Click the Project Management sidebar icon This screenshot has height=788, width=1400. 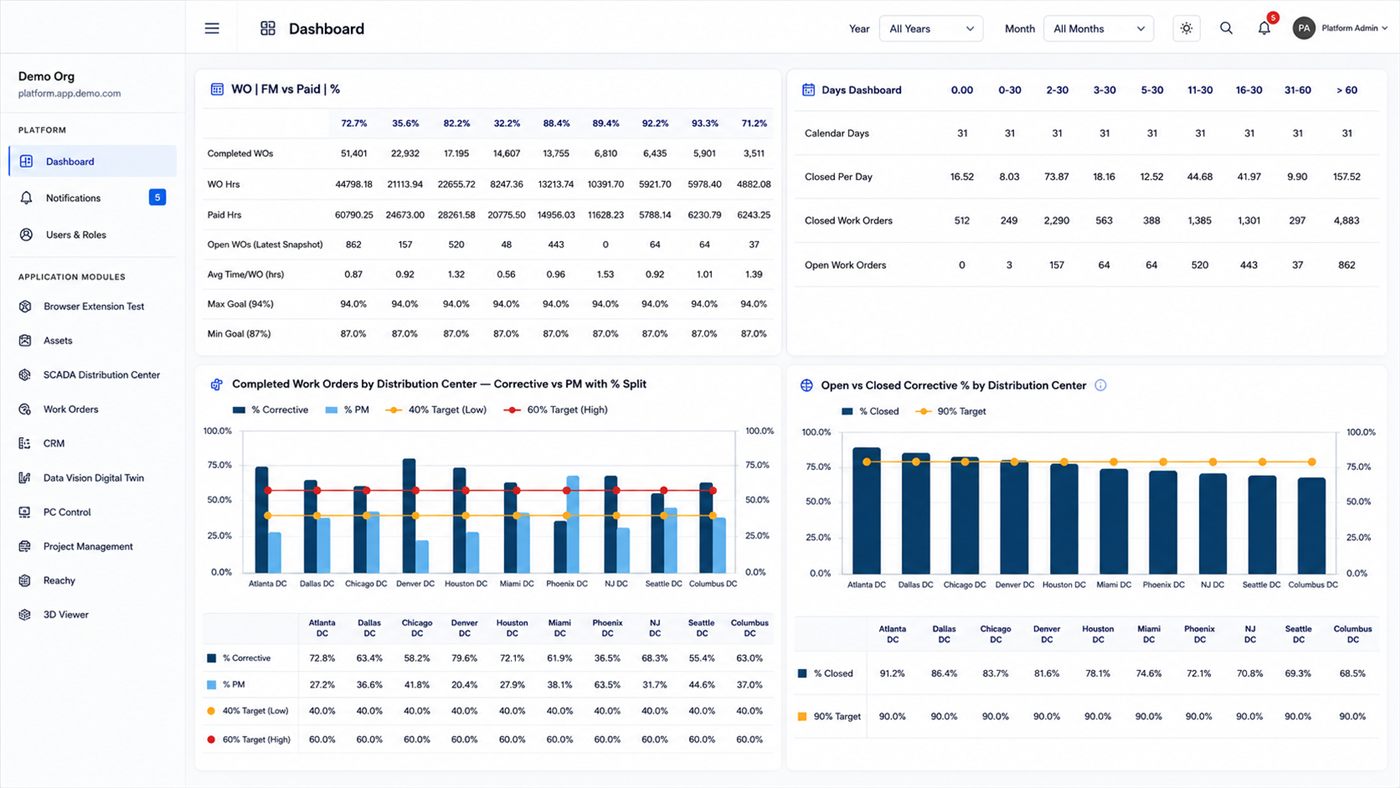click(x=25, y=546)
